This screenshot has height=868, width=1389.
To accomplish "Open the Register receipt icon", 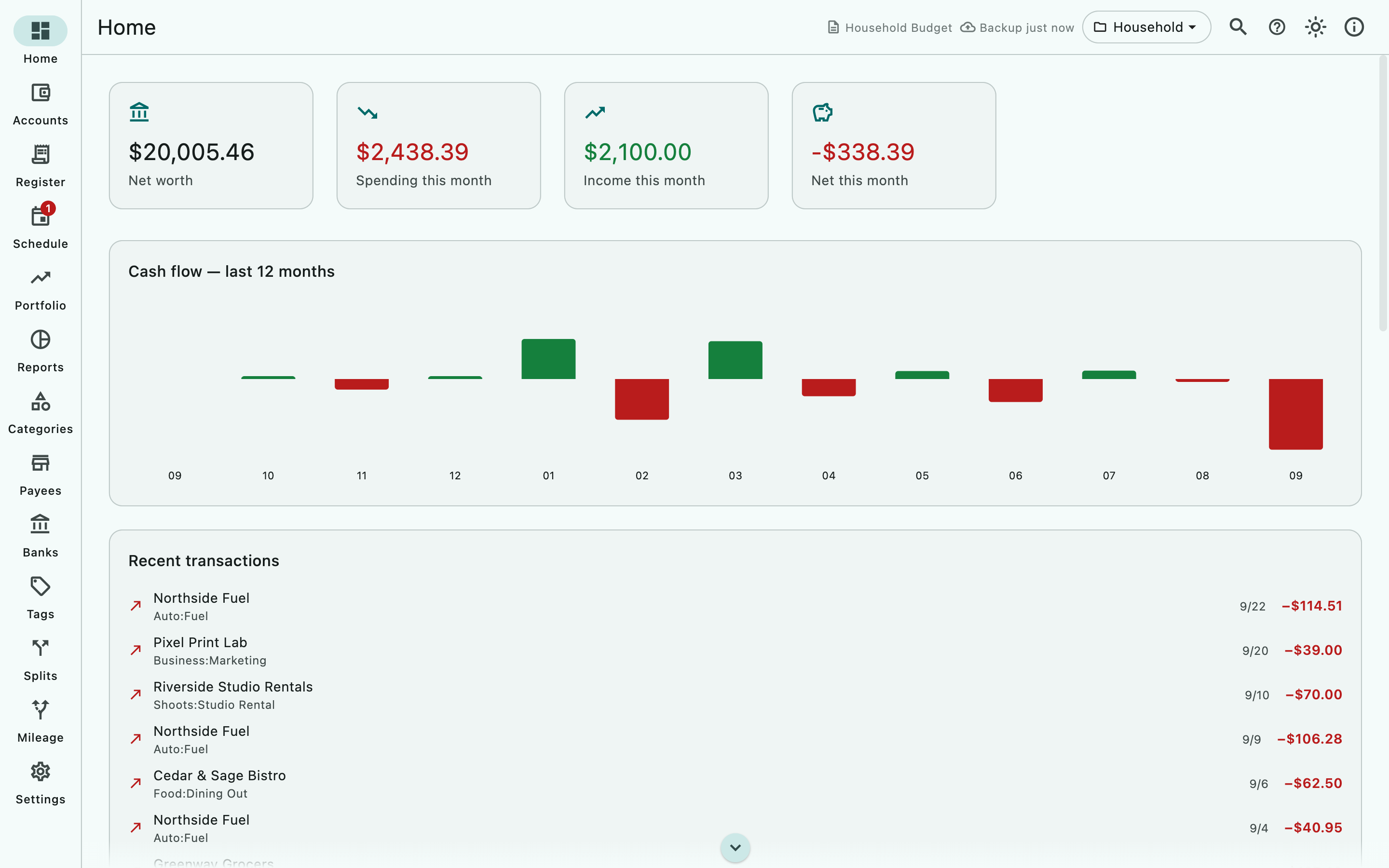I will coord(40,154).
